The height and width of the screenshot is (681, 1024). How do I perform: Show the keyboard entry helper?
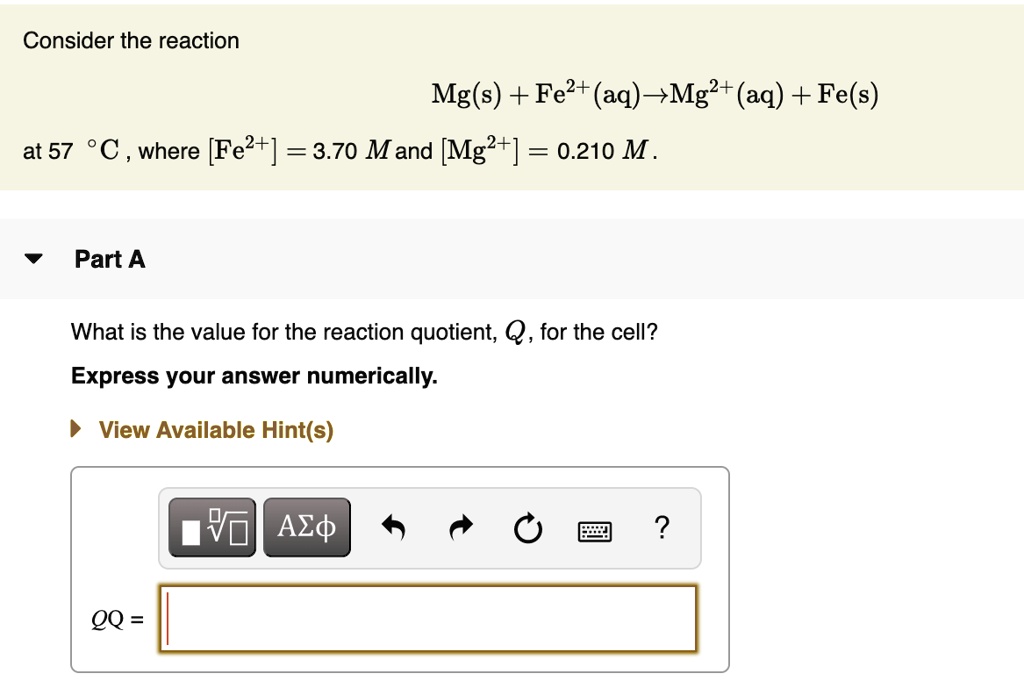594,530
